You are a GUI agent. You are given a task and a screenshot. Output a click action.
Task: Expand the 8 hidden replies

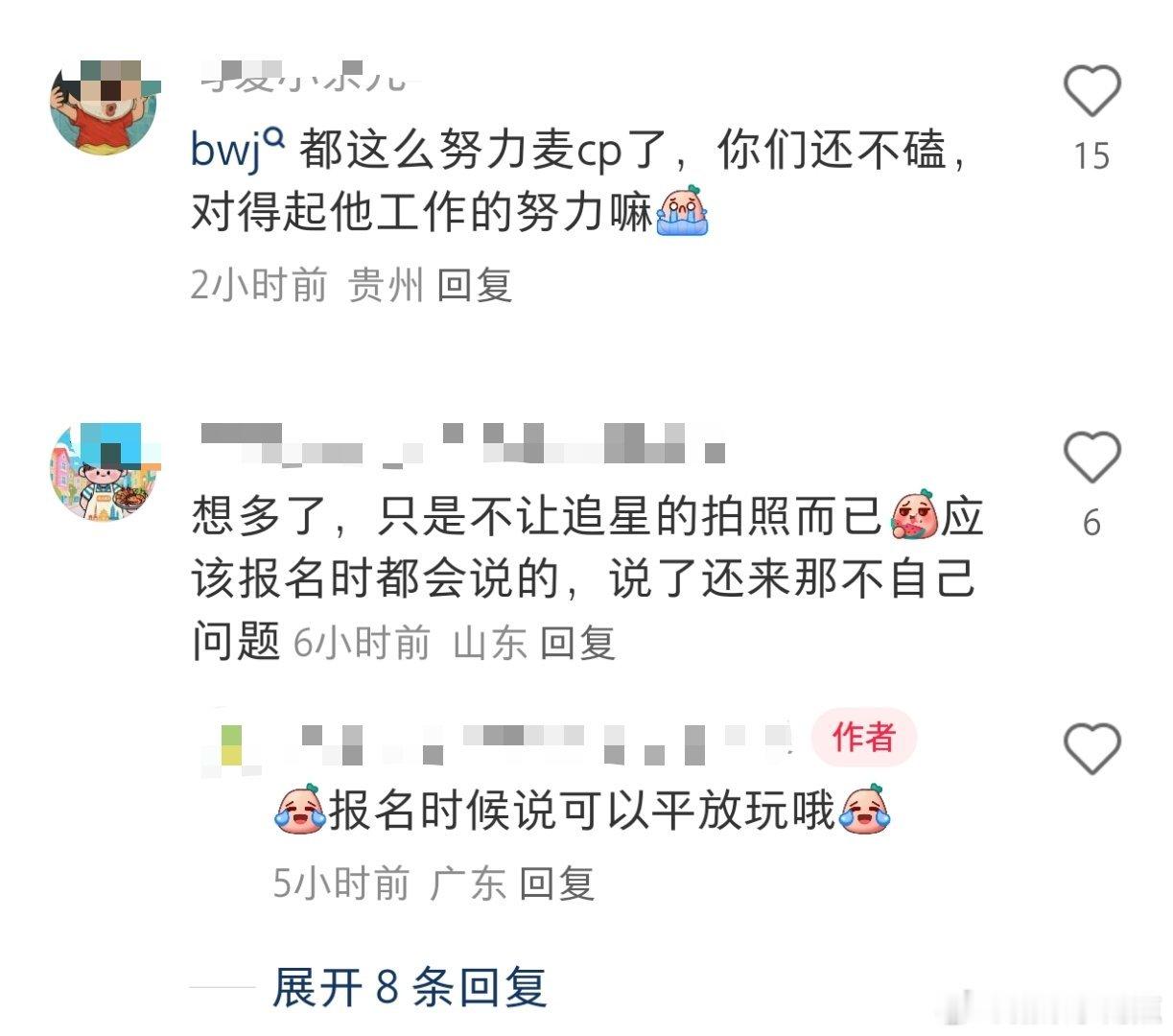click(x=410, y=987)
